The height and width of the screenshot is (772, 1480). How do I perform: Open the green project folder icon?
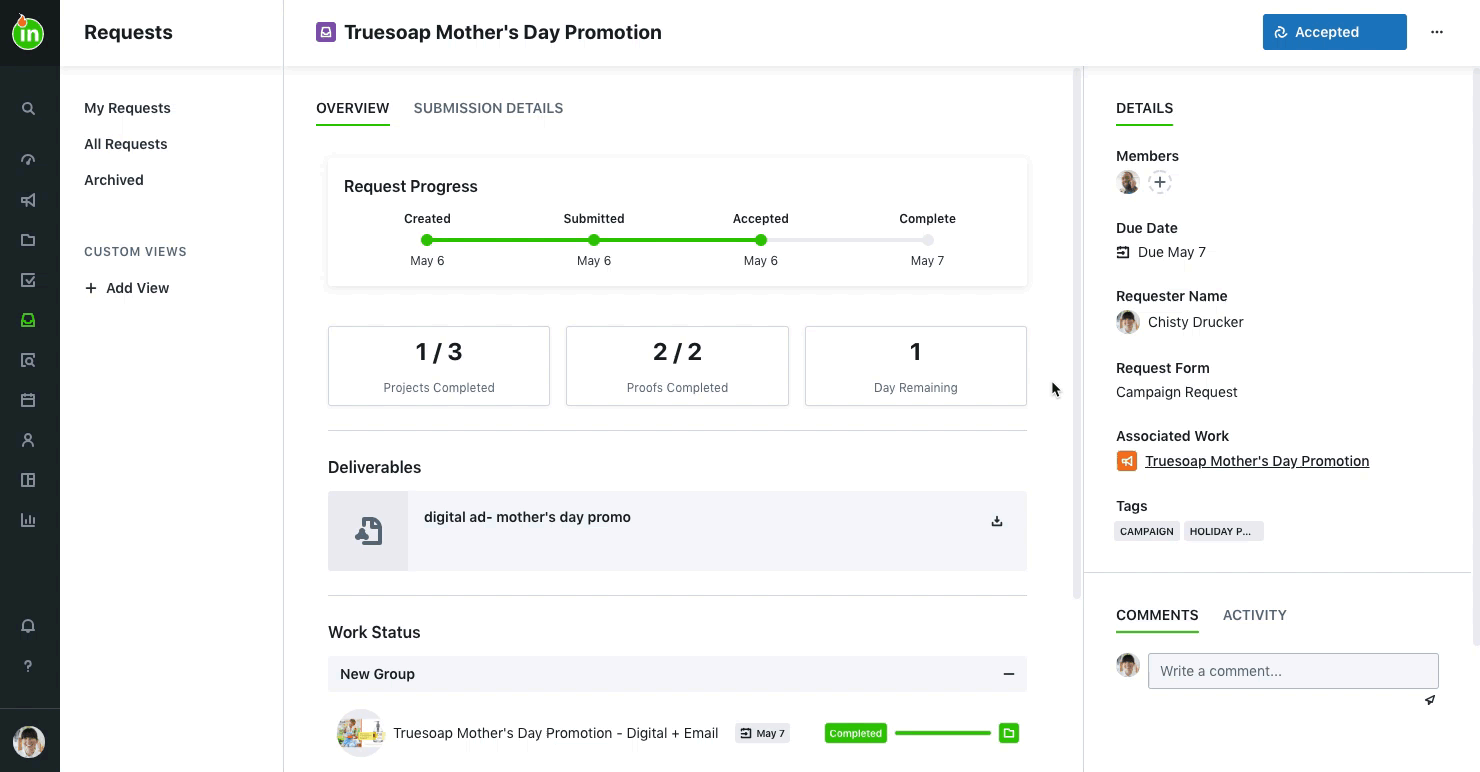(1009, 733)
